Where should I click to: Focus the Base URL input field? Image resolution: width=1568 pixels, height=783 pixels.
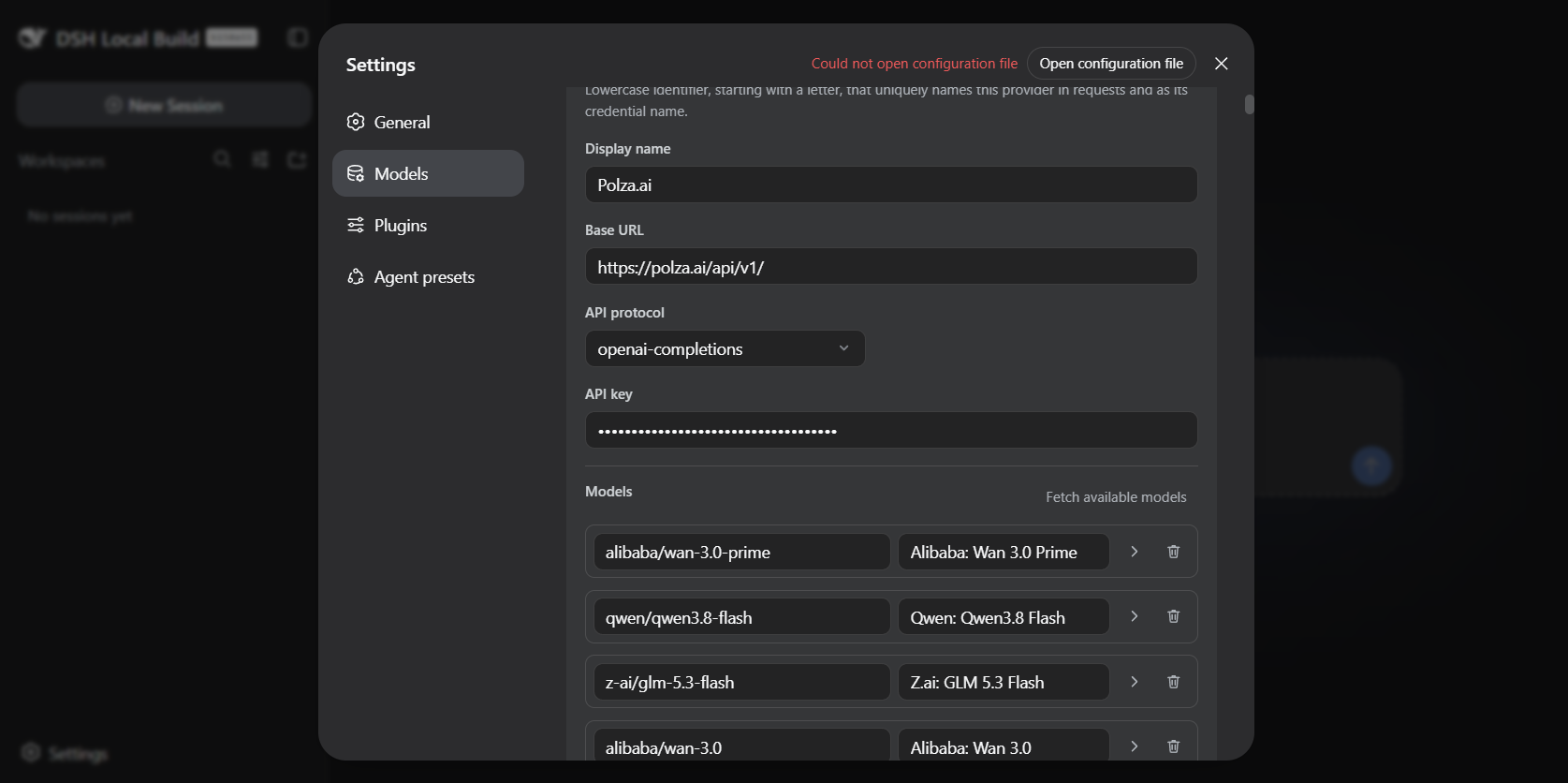891,267
